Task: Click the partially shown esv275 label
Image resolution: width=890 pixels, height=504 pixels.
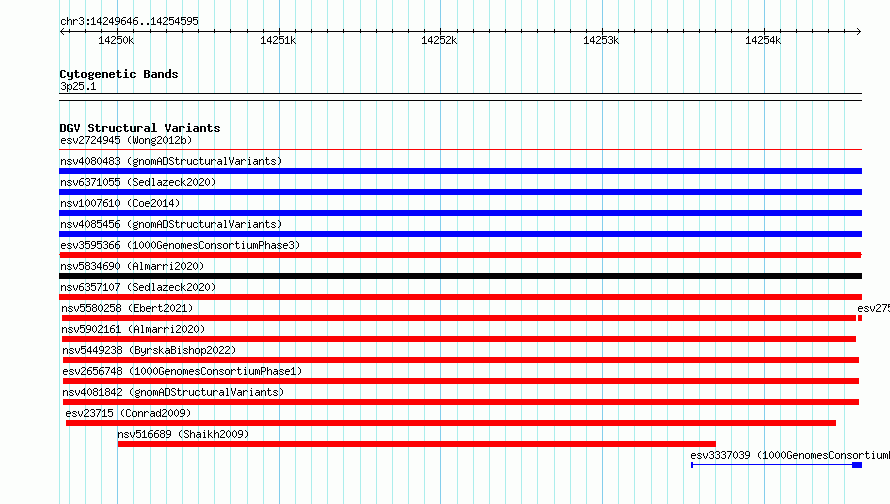Action: pos(874,308)
